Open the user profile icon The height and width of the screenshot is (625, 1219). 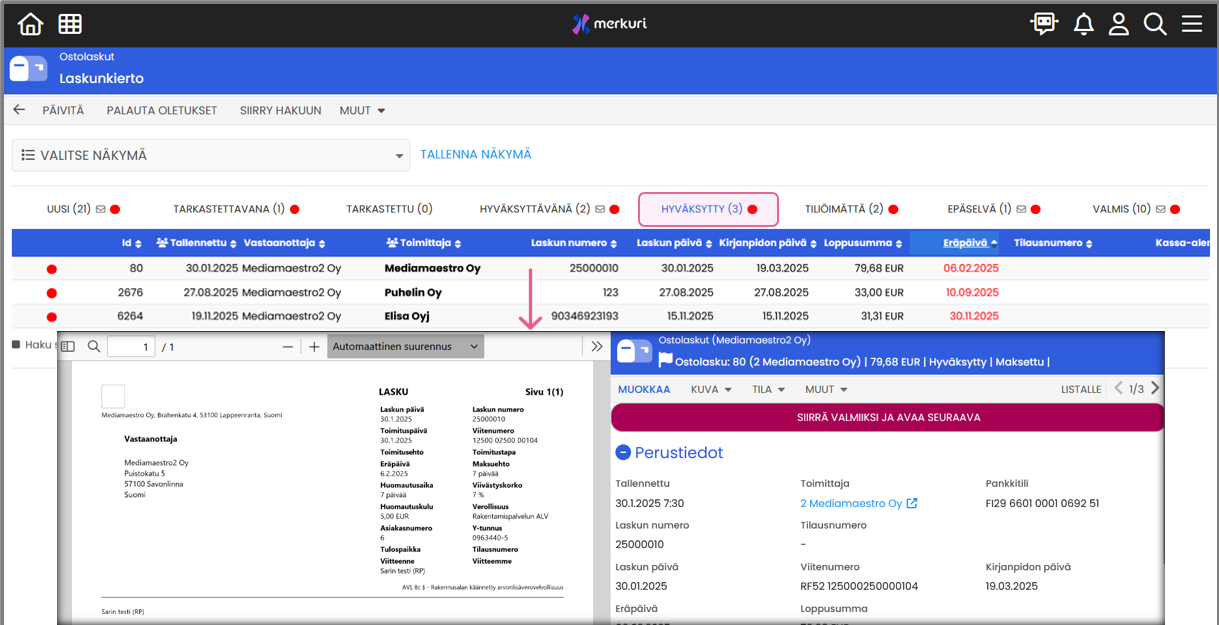(1119, 24)
